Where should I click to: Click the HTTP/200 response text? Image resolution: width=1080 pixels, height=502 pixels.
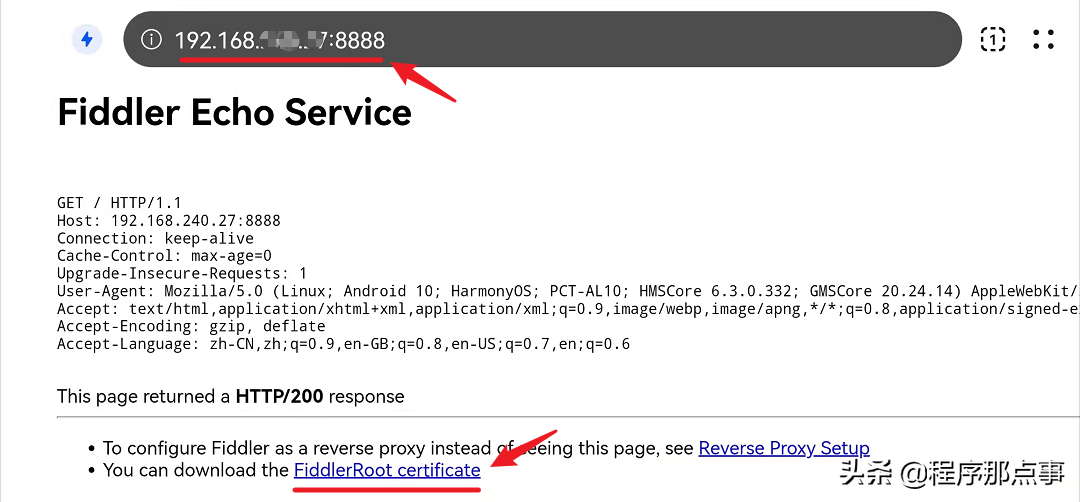coord(281,397)
